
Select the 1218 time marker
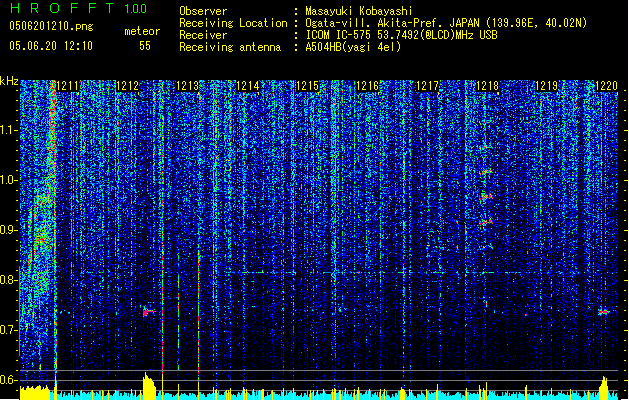pos(487,86)
